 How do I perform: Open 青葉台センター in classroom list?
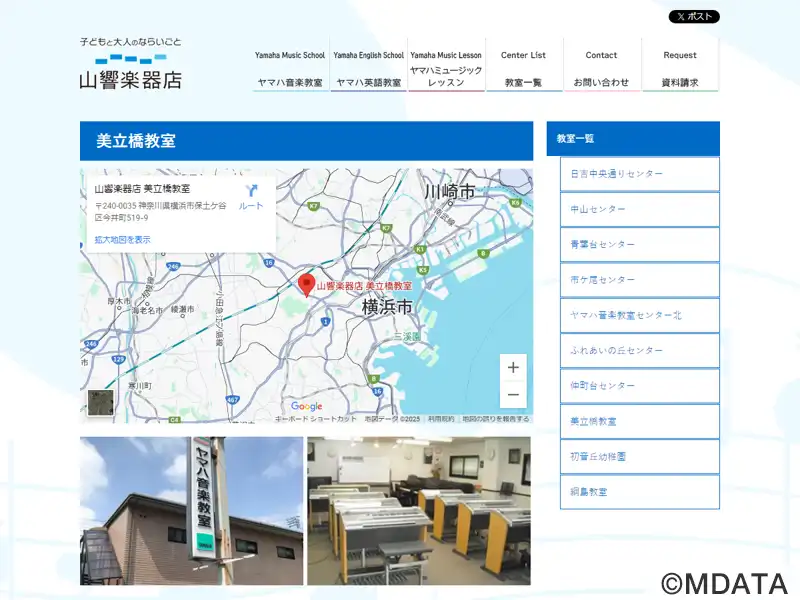(640, 244)
